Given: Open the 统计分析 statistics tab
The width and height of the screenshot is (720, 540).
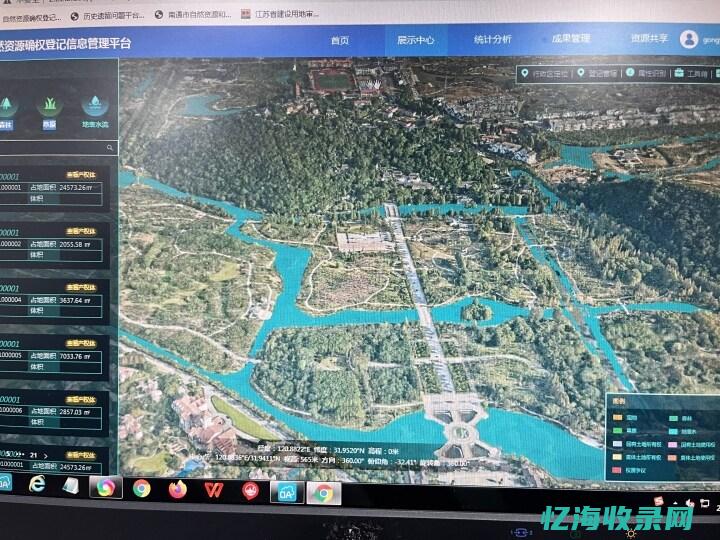Looking at the screenshot, I should [x=492, y=40].
